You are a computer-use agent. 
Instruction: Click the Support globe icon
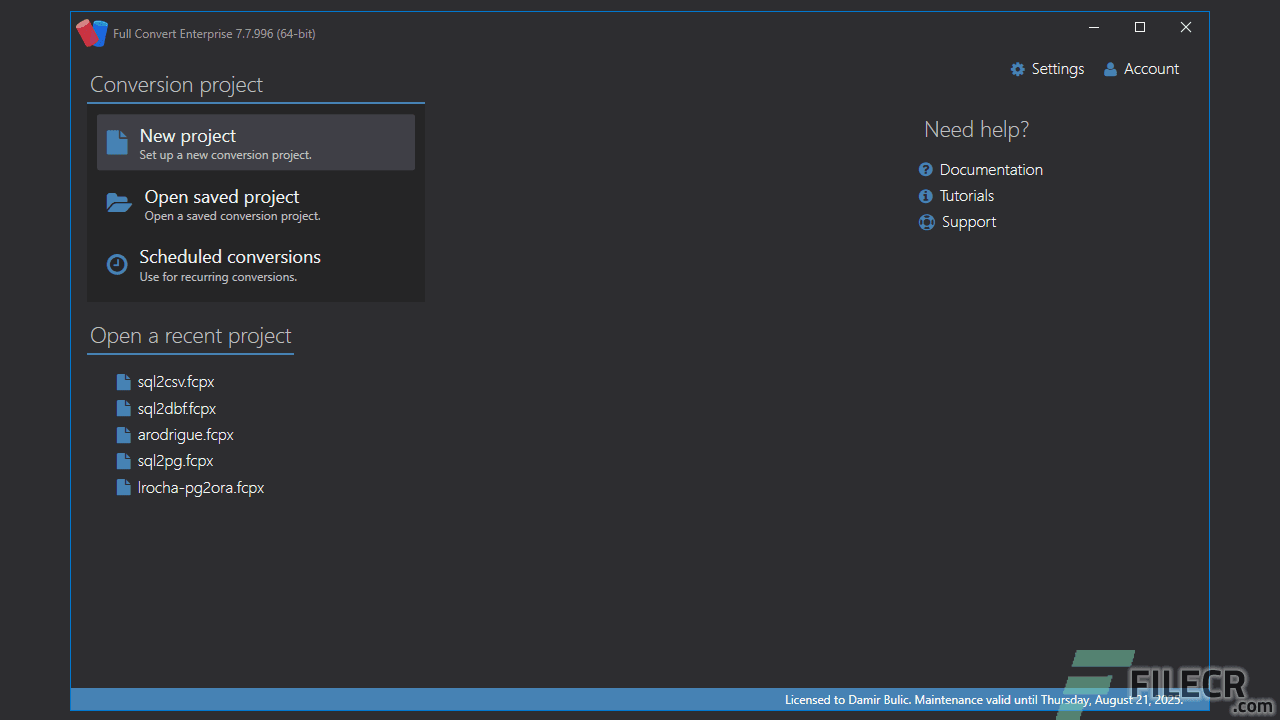point(926,221)
